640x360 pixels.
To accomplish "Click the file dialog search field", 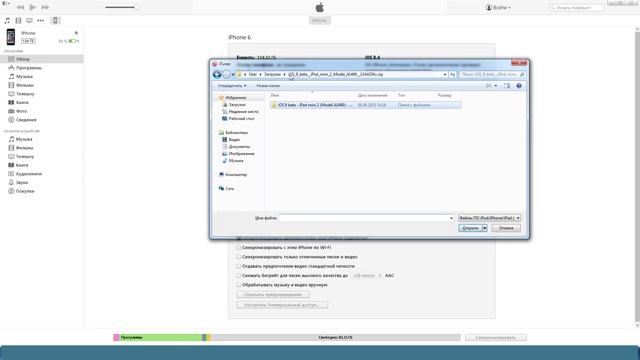I will [x=492, y=75].
